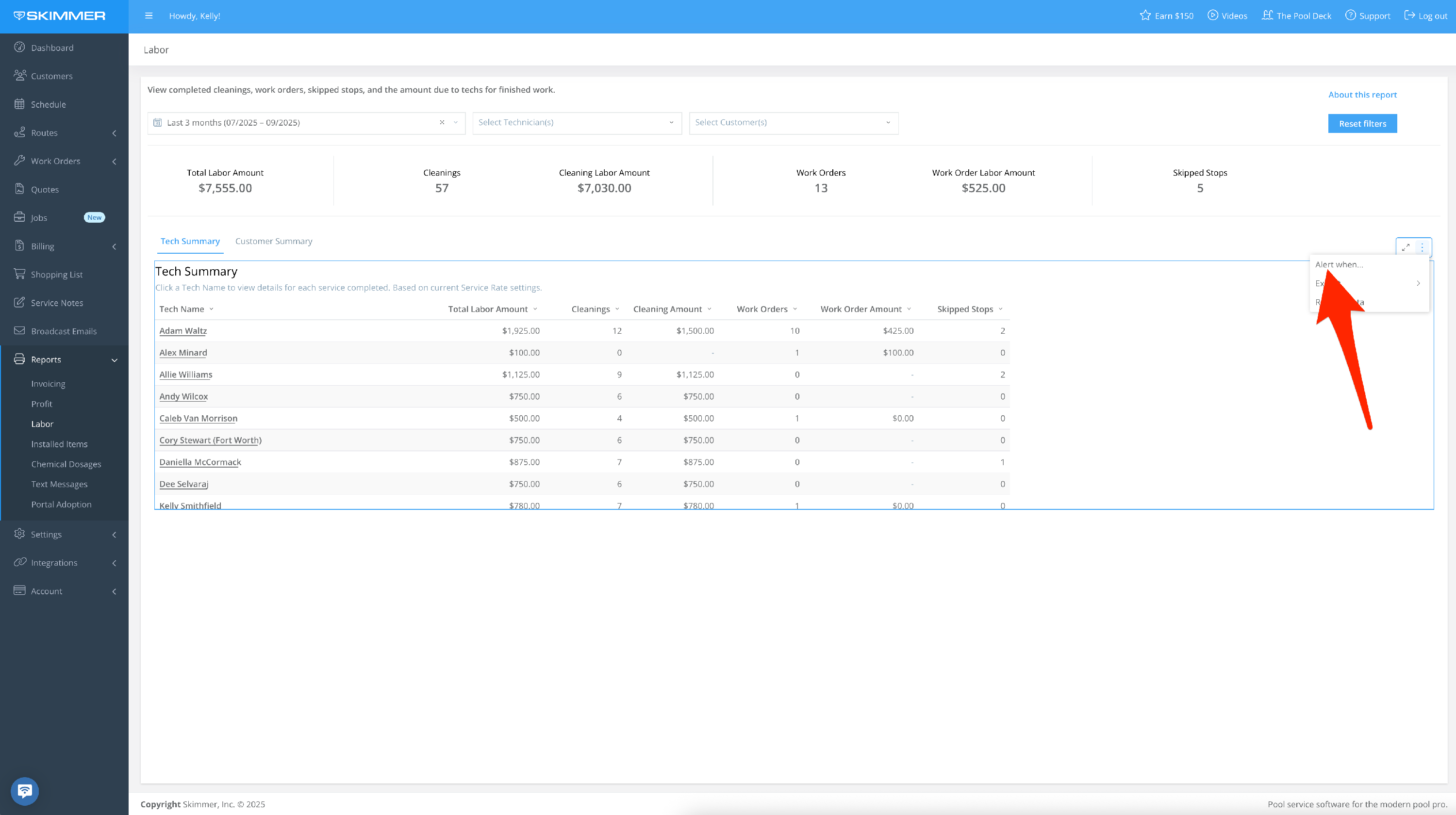Click the Log out icon
Image resolution: width=1456 pixels, height=815 pixels.
(x=1410, y=15)
